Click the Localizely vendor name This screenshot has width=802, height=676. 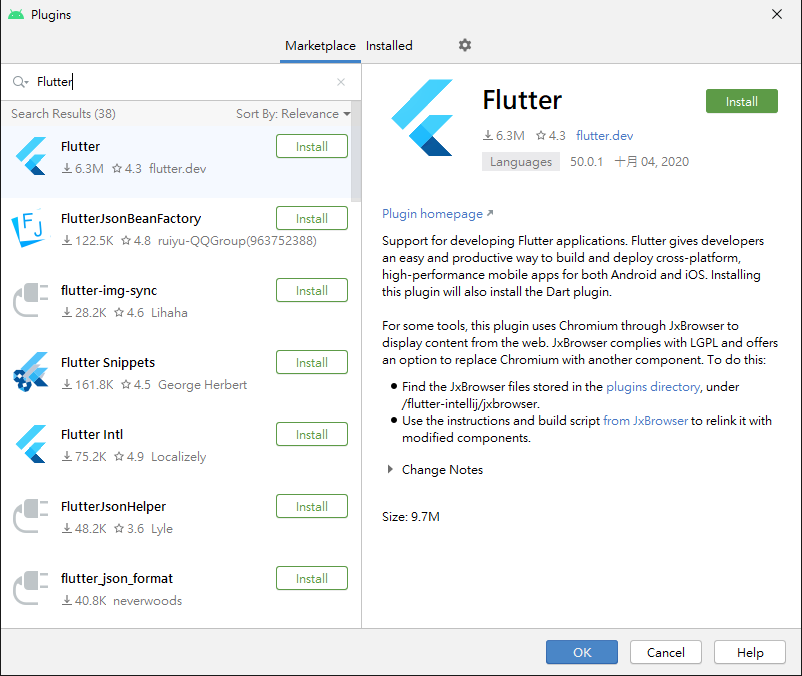coord(179,457)
